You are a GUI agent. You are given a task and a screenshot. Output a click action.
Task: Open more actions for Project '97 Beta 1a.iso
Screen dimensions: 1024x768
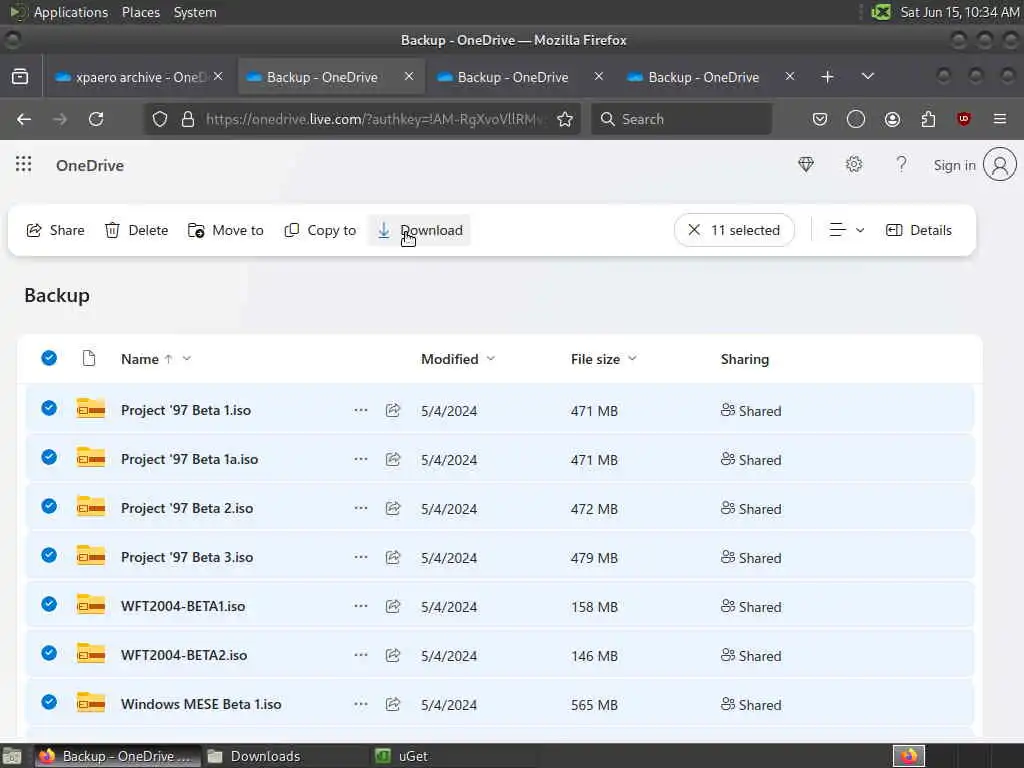(x=360, y=459)
